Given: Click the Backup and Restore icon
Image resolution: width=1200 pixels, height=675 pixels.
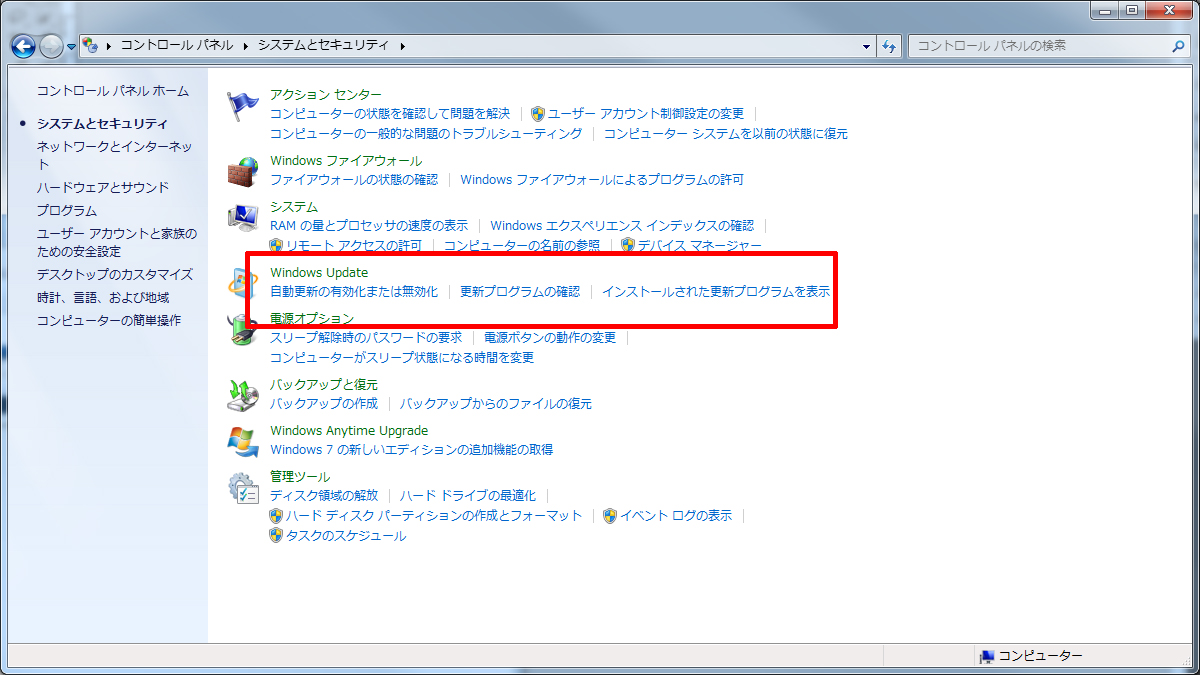Looking at the screenshot, I should [243, 395].
